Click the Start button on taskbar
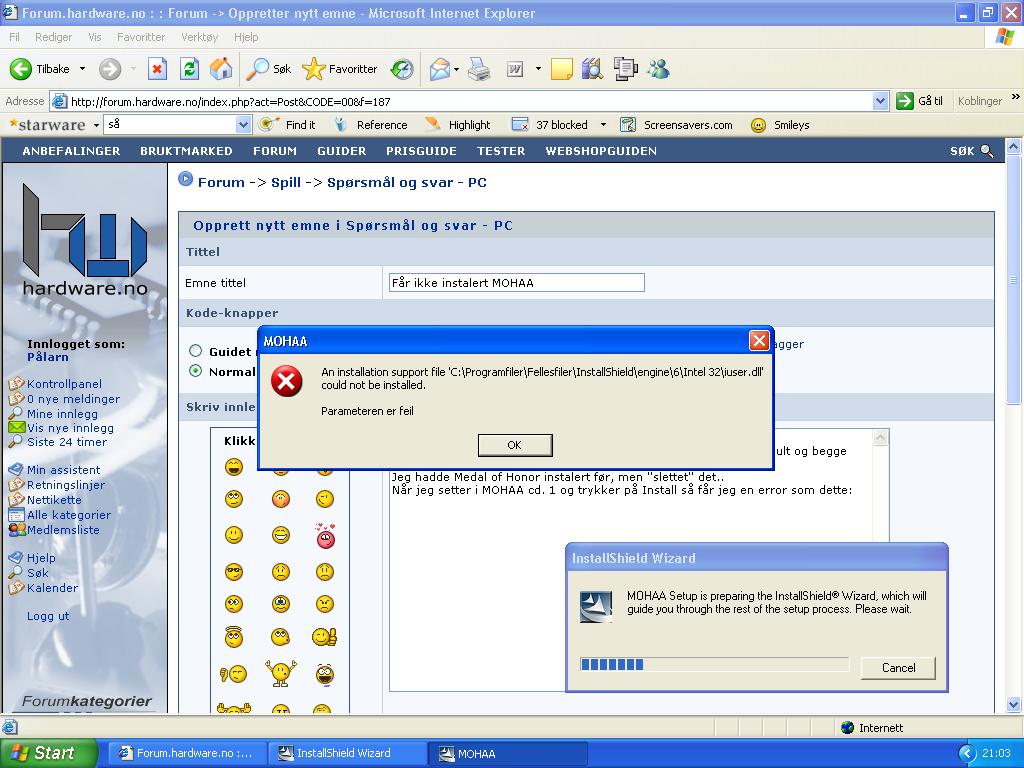This screenshot has width=1024, height=768. tap(49, 753)
